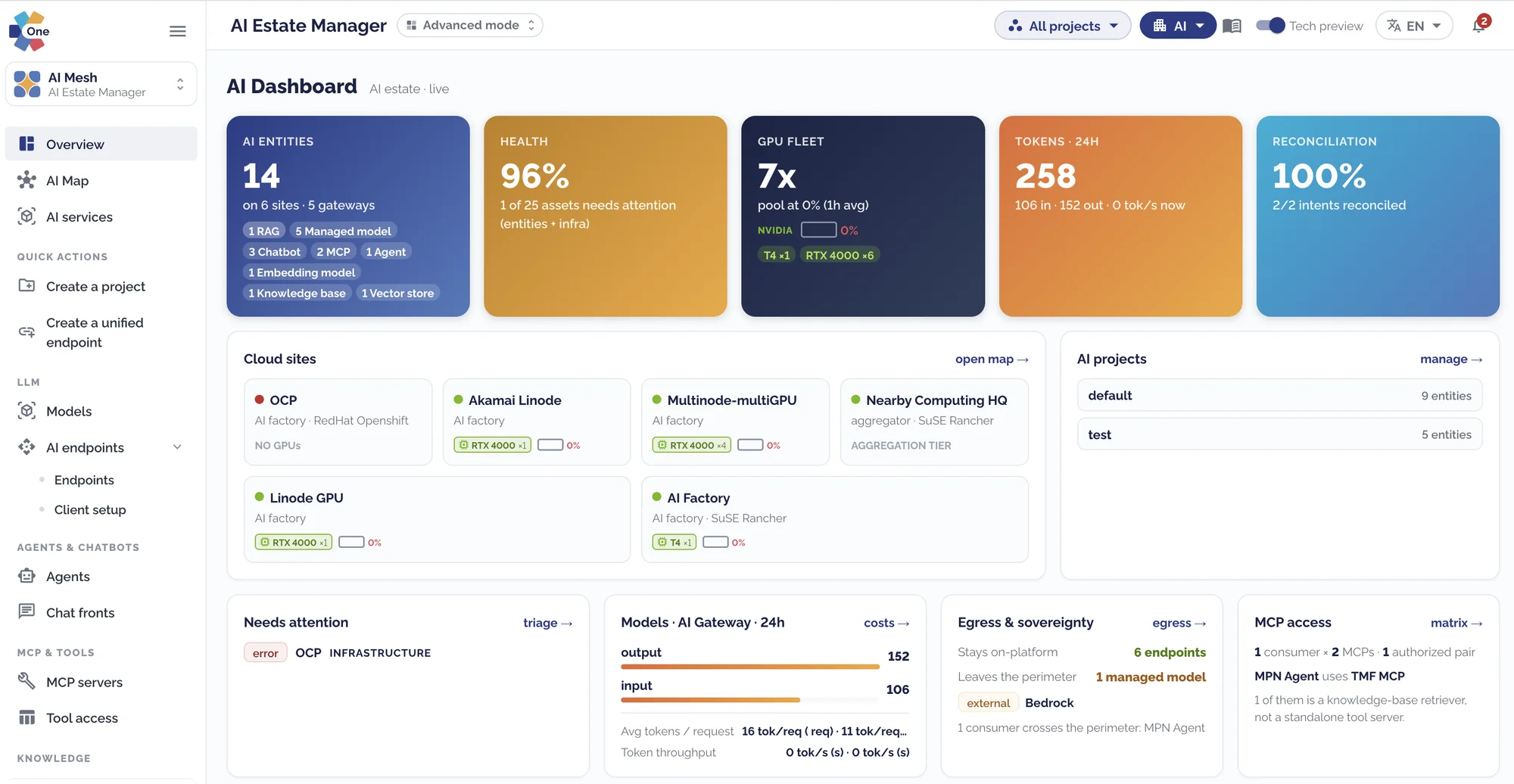The image size is (1514, 784).
Task: Click the costs link
Action: [886, 623]
